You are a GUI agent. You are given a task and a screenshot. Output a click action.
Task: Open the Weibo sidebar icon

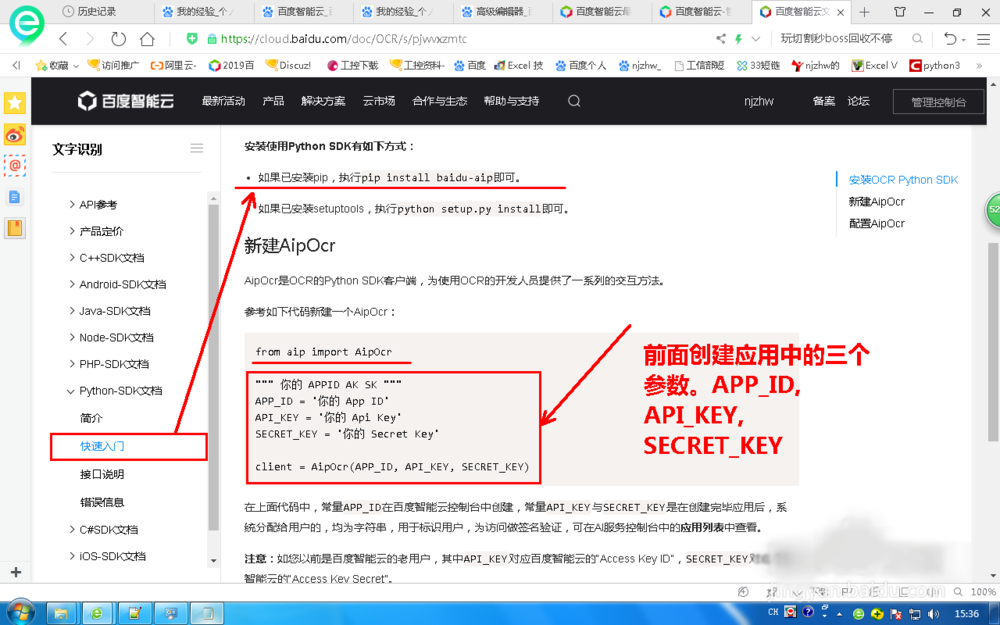[x=15, y=135]
